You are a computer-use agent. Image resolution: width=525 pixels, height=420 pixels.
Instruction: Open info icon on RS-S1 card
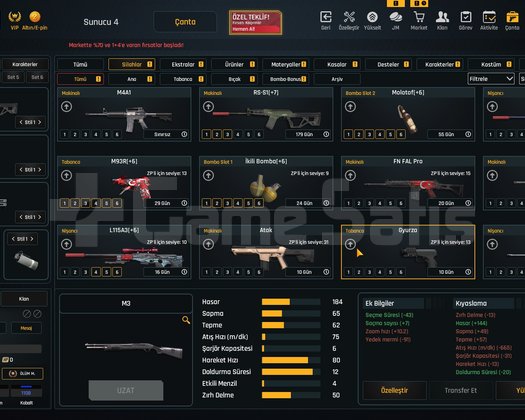pyautogui.click(x=326, y=134)
